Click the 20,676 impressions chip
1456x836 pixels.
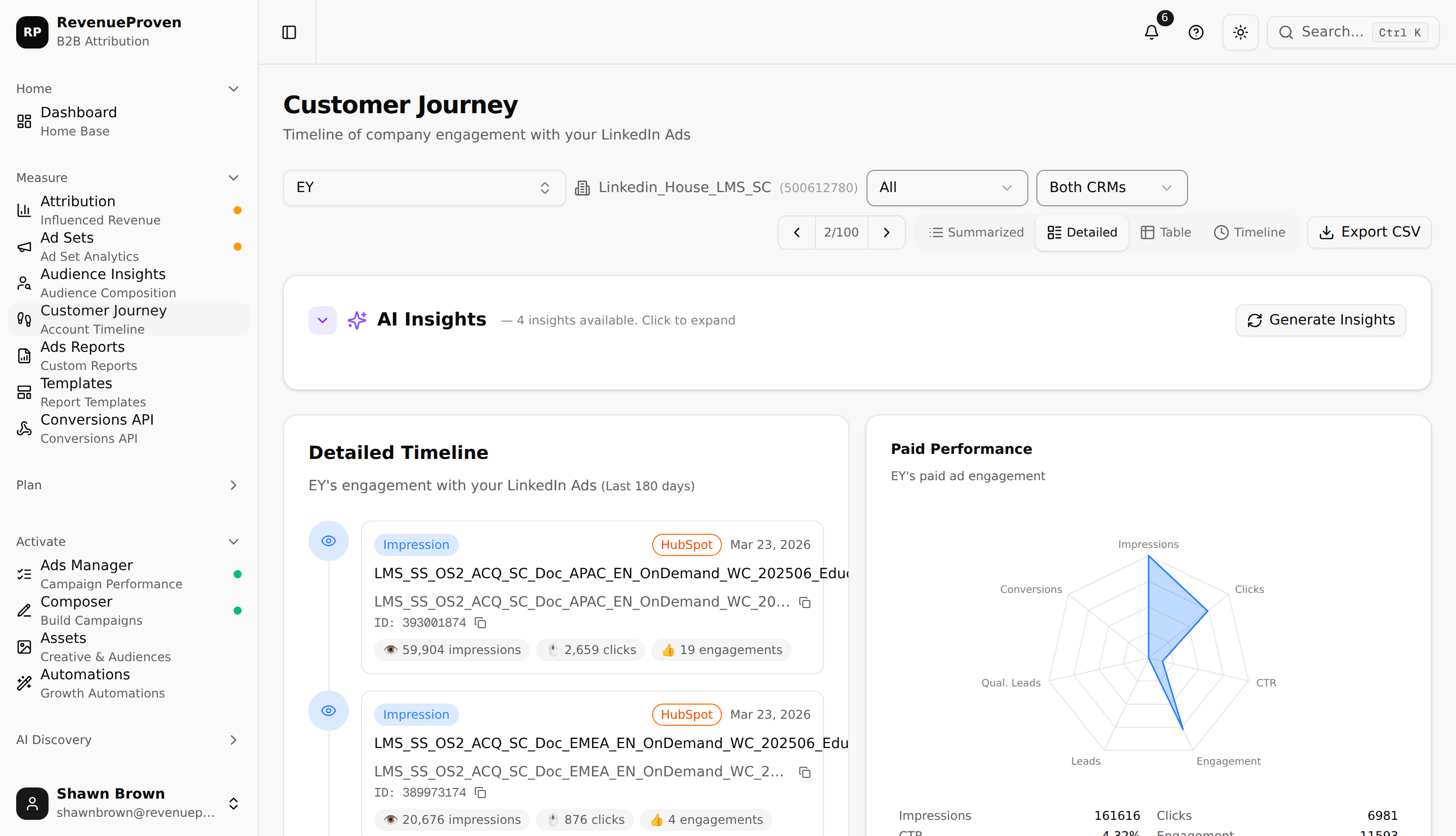coord(452,820)
